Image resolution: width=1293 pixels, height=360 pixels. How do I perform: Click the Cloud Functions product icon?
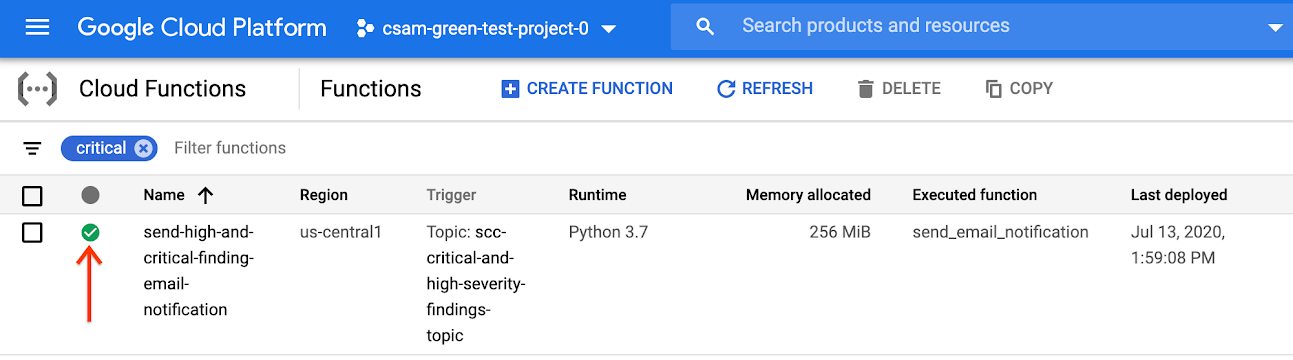pyautogui.click(x=37, y=89)
